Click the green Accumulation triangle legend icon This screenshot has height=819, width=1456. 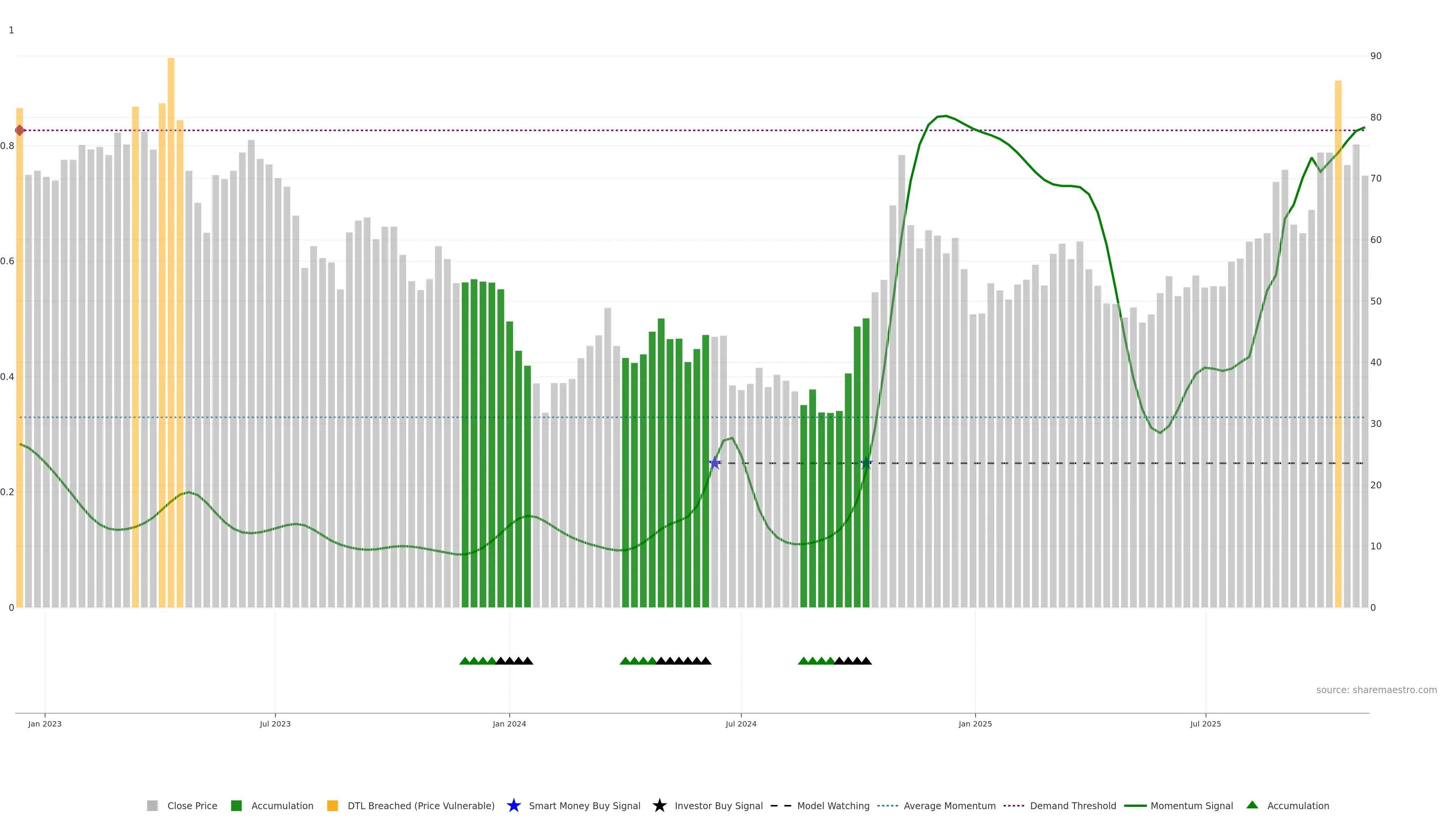coord(1252,805)
